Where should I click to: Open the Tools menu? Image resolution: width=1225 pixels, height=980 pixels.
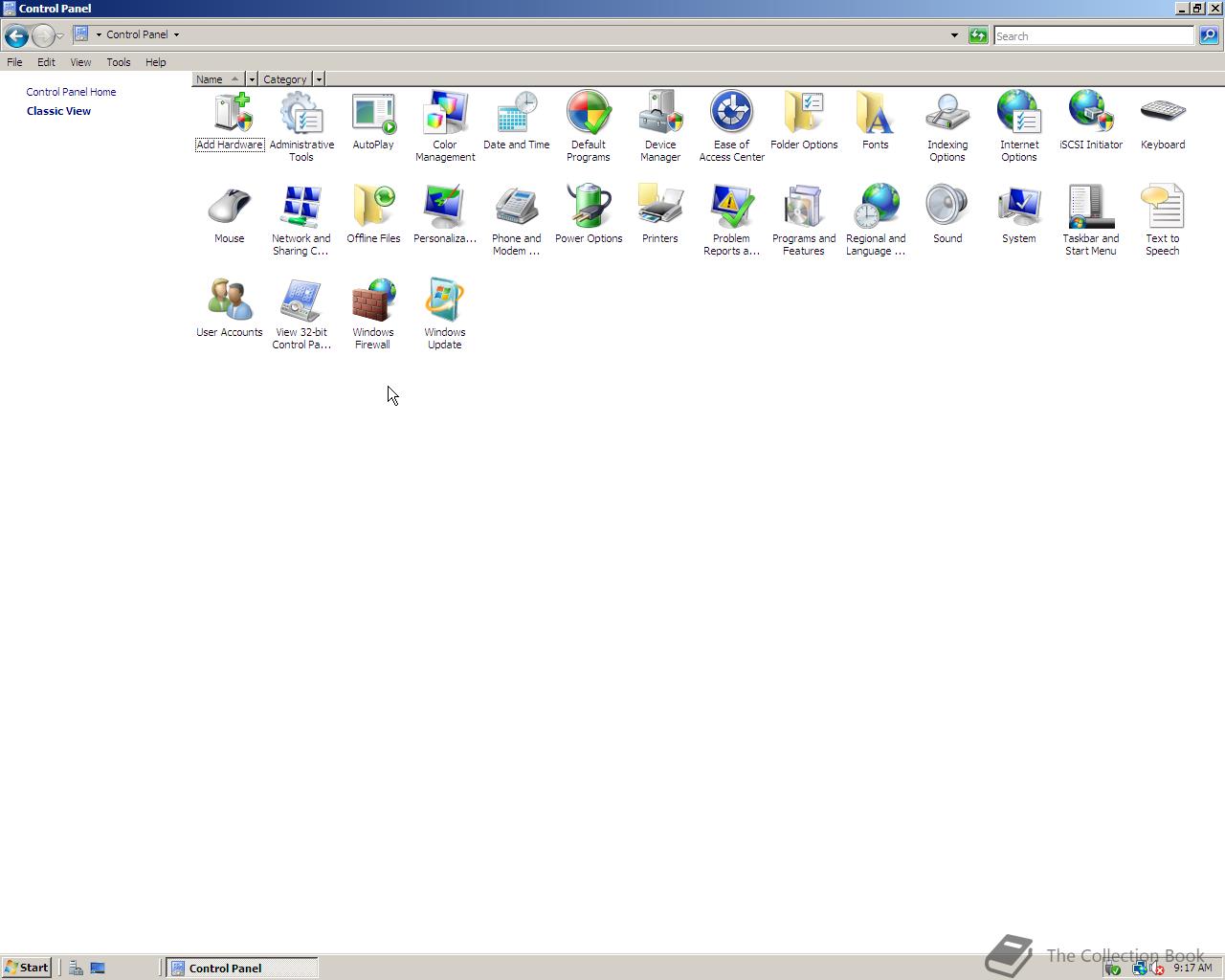(x=119, y=62)
